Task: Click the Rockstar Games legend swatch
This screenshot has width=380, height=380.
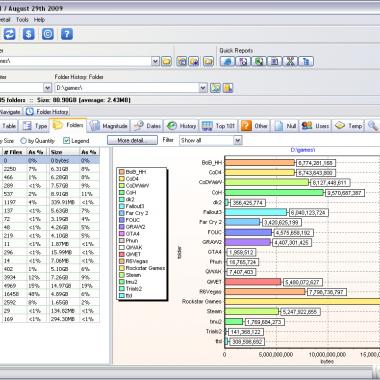Action: tap(122, 268)
